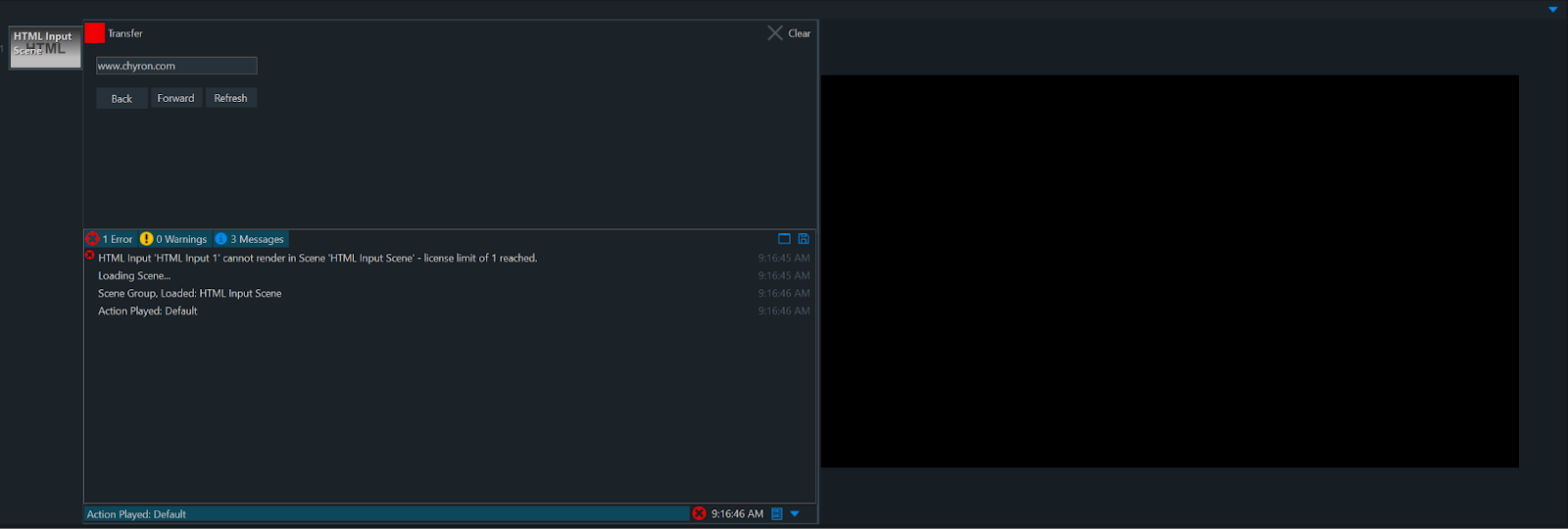
Task: Click the X Clear icon
Action: [x=775, y=33]
